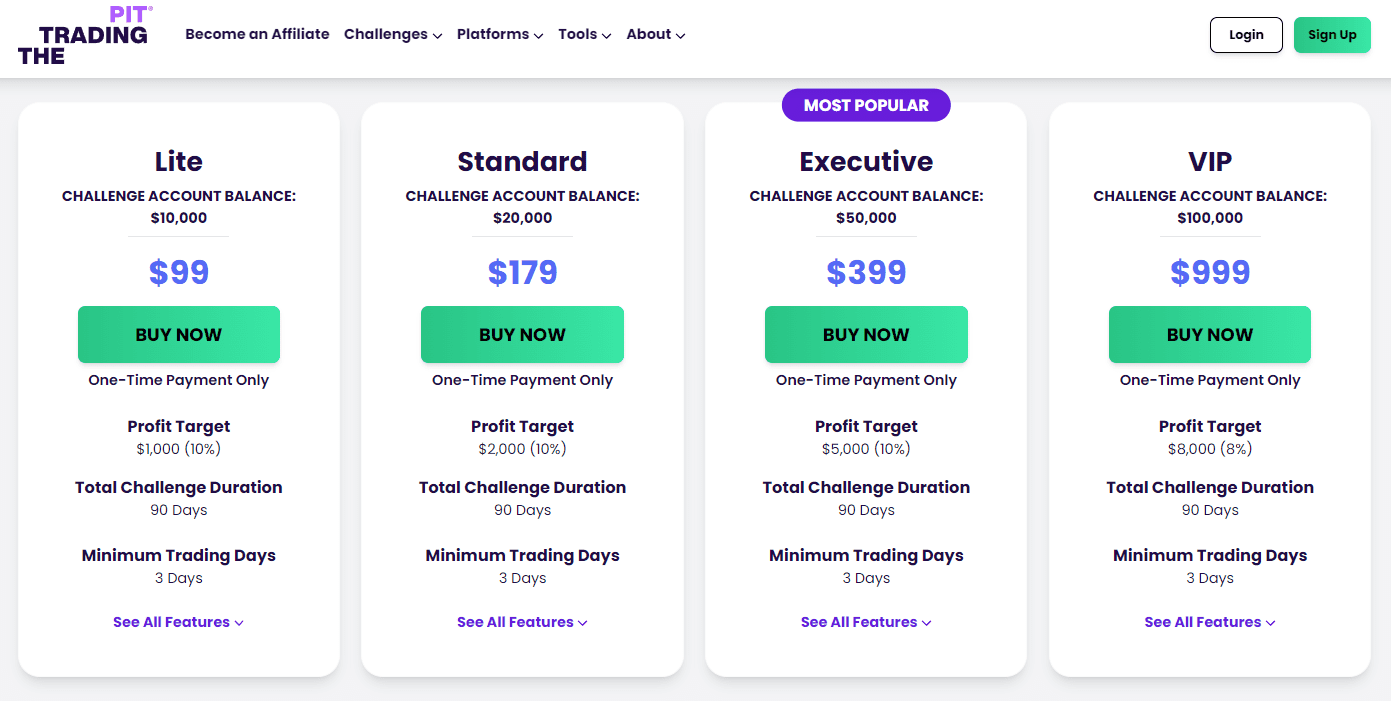The height and width of the screenshot is (701, 1391).
Task: Click the green Sign Up button
Action: coord(1332,34)
